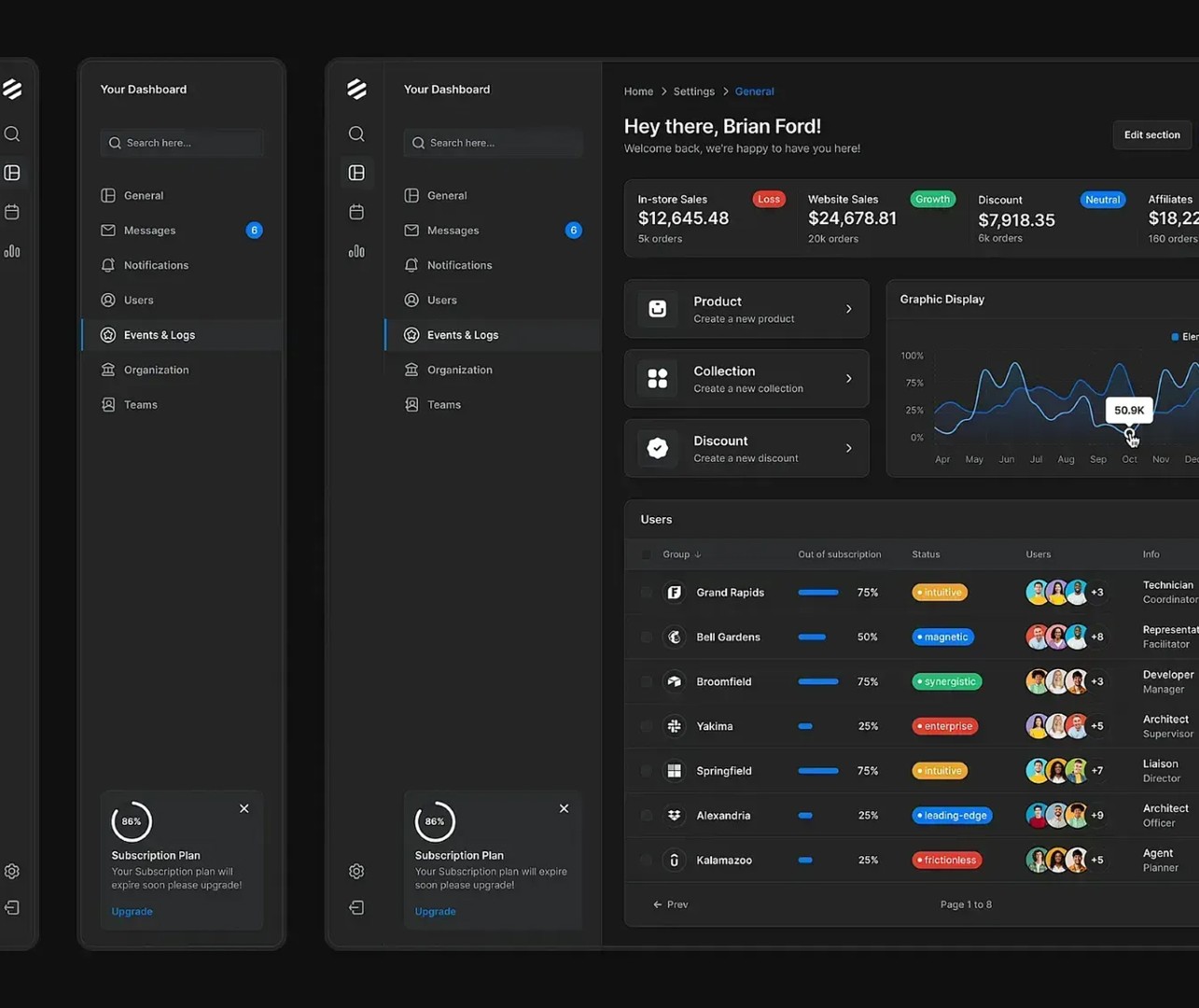Click the Search here field in right sidebar
This screenshot has height=1008, width=1199.
coord(494,143)
